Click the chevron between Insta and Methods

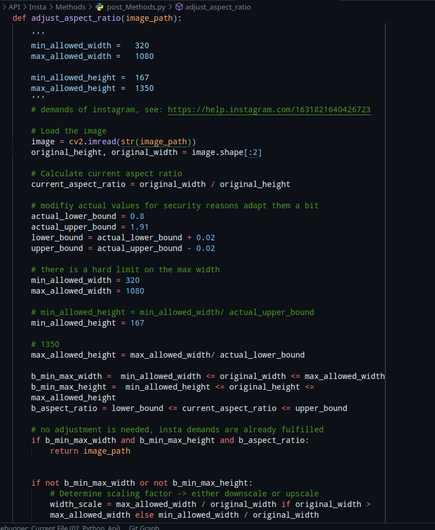tap(51, 7)
